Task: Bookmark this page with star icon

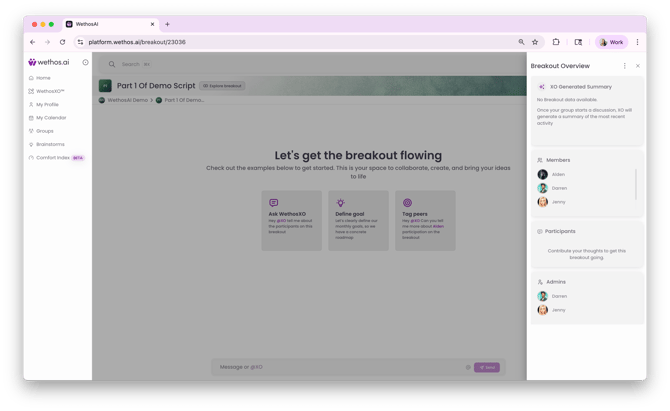Action: pos(535,42)
